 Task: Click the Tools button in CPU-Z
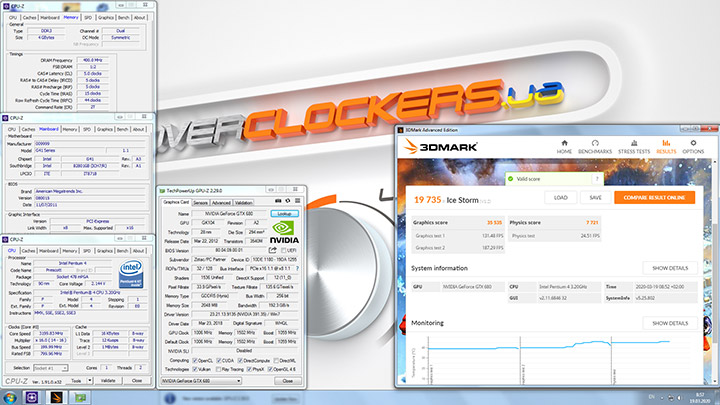(76, 381)
